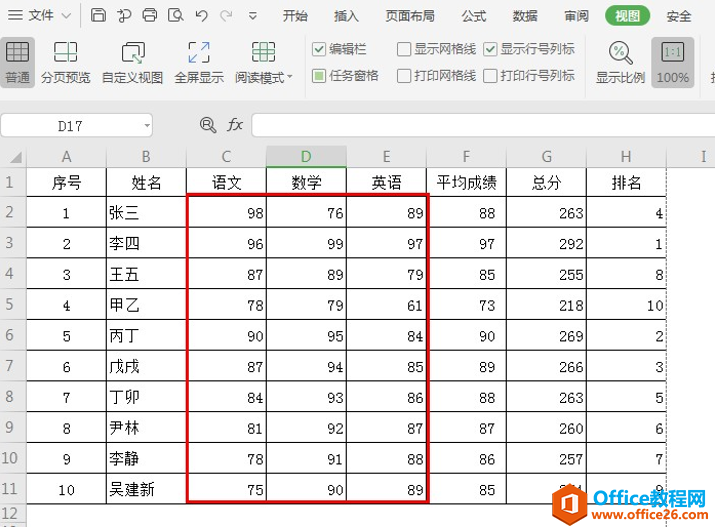Expand the quick access toolbar customize arrow

(252, 16)
